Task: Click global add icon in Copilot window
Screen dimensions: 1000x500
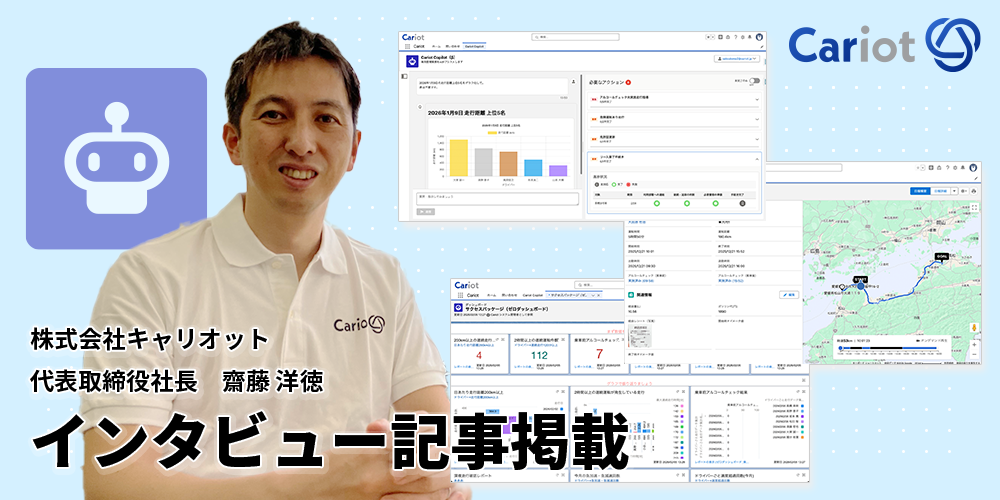Action: pos(720,37)
